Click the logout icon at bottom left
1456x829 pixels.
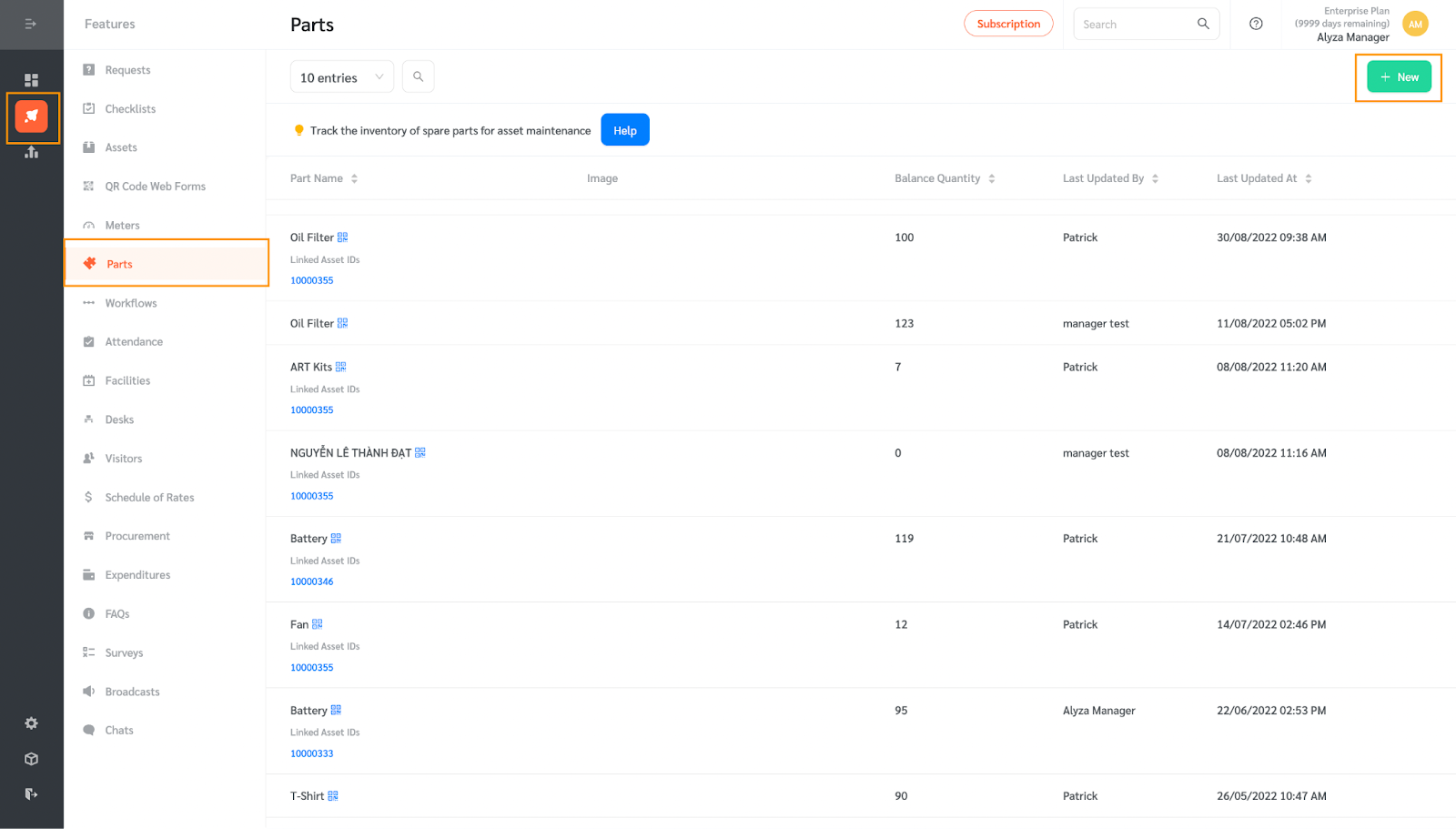click(x=31, y=794)
